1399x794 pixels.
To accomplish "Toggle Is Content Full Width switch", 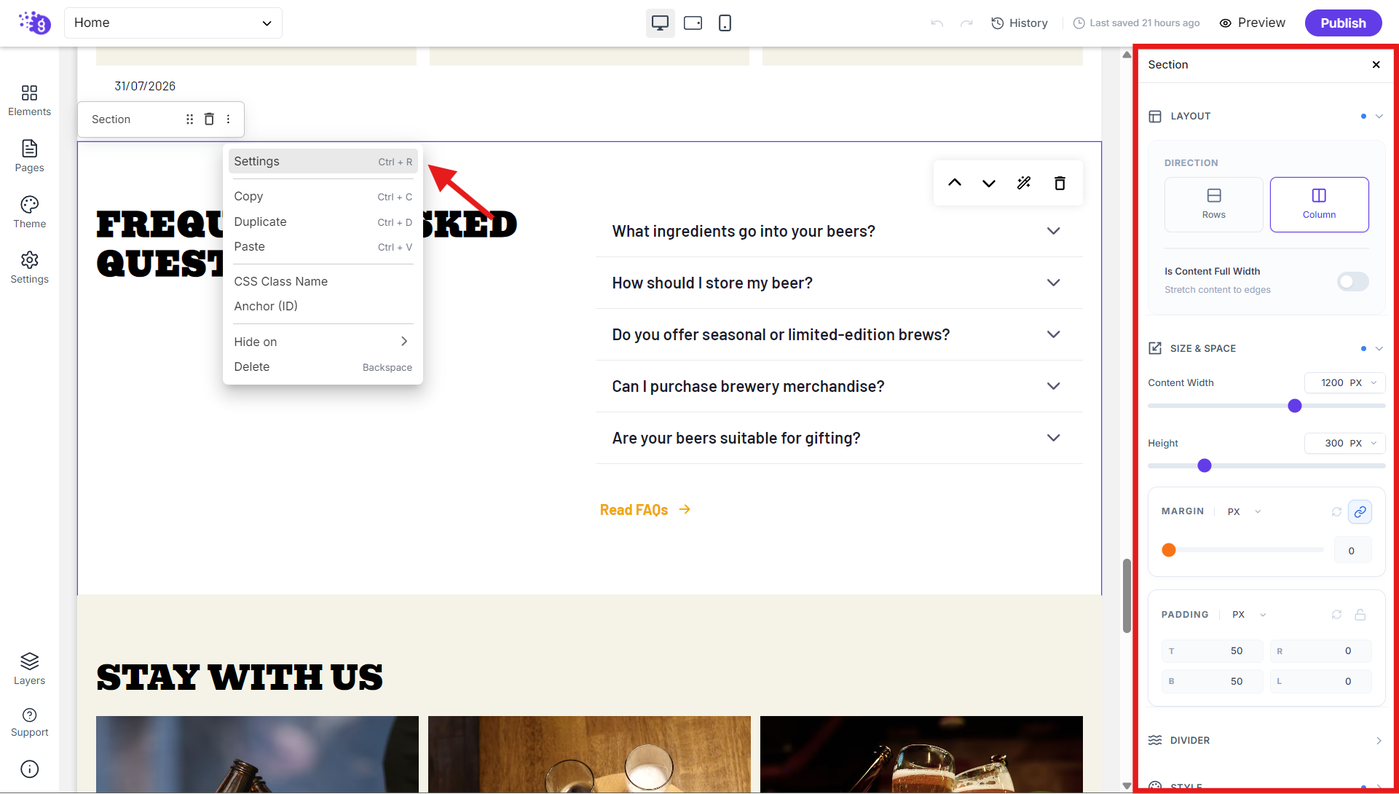I will (1352, 281).
